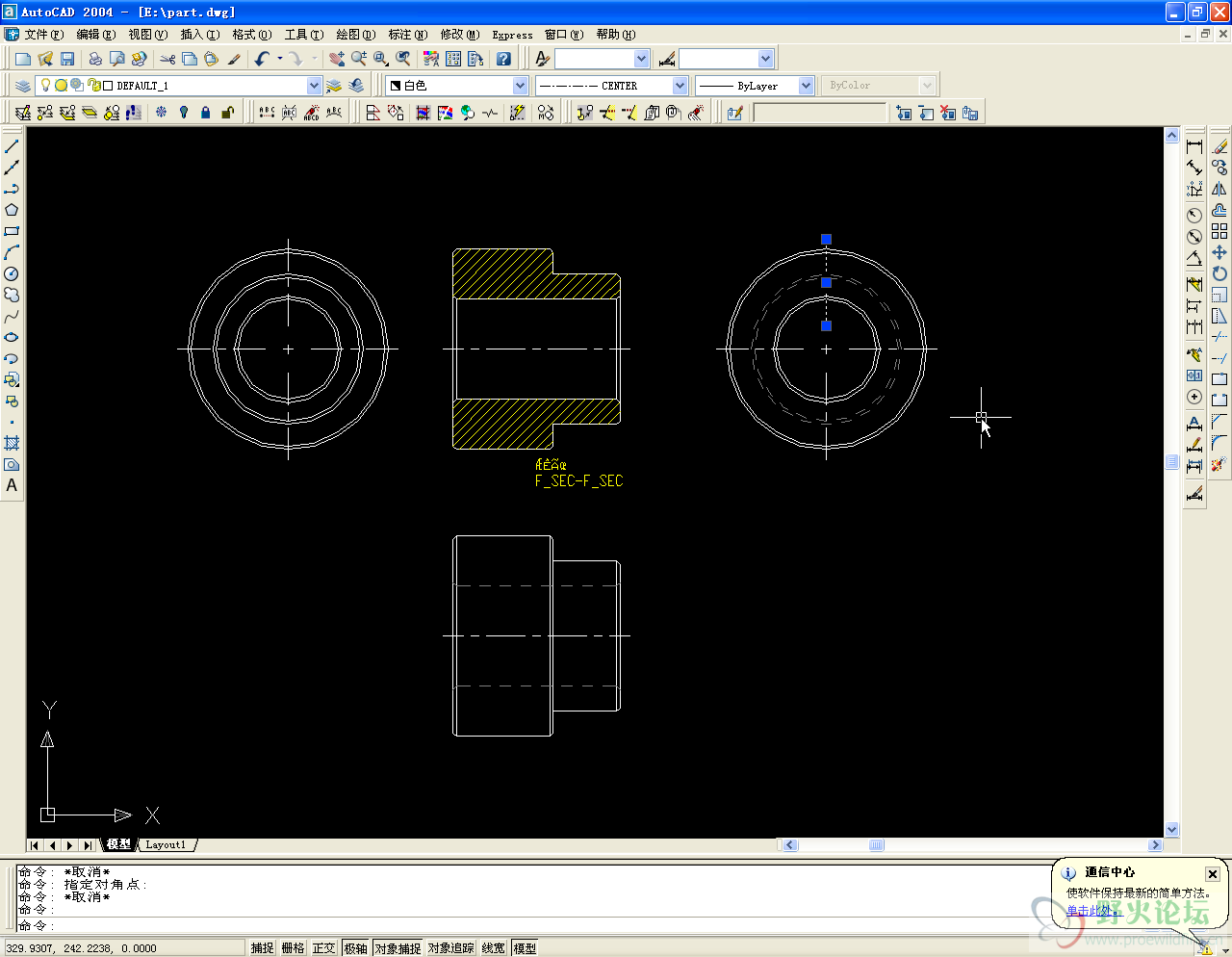
Task: Toggle 线宽 lineweight display in status bar
Action: tap(494, 948)
